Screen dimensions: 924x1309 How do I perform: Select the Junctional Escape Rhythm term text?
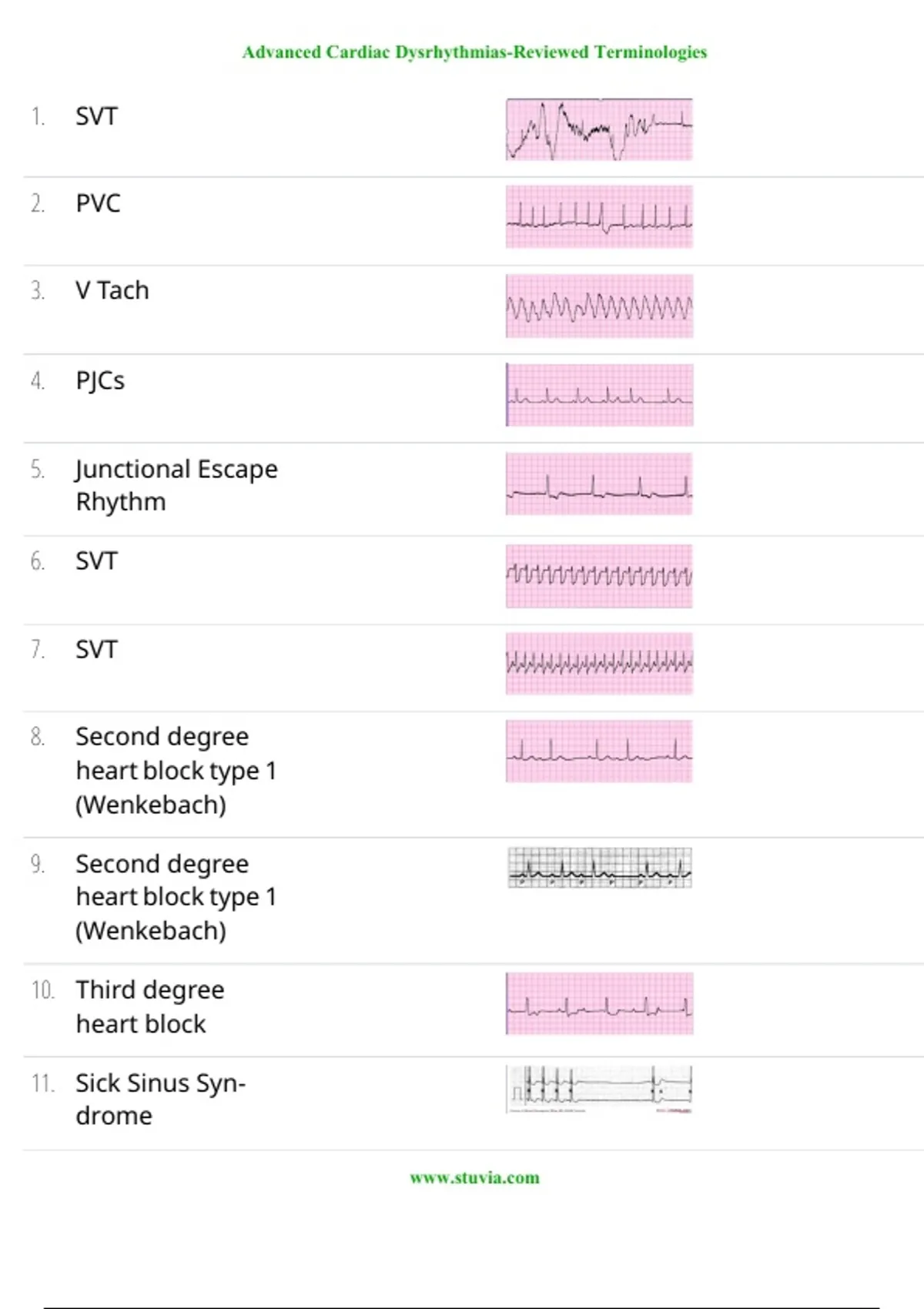click(176, 485)
